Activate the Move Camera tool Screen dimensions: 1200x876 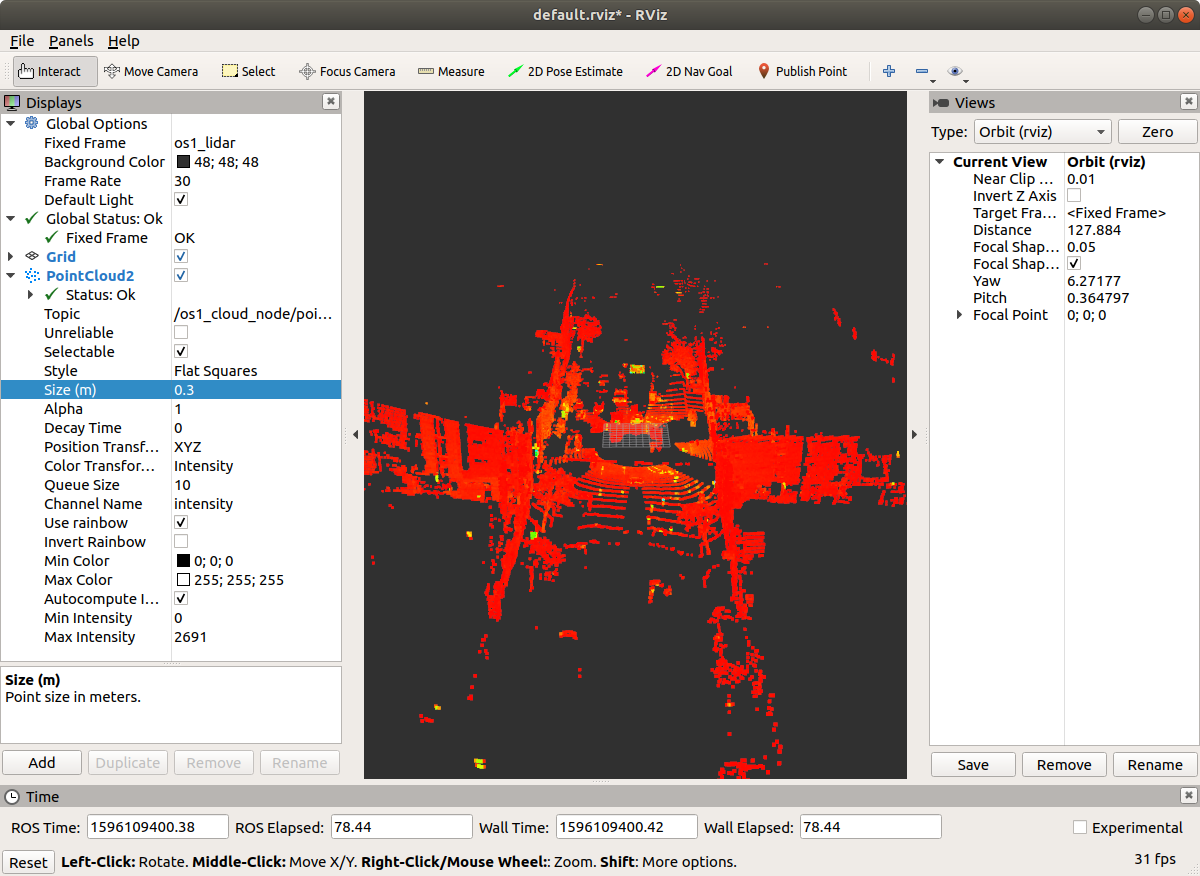[x=151, y=71]
